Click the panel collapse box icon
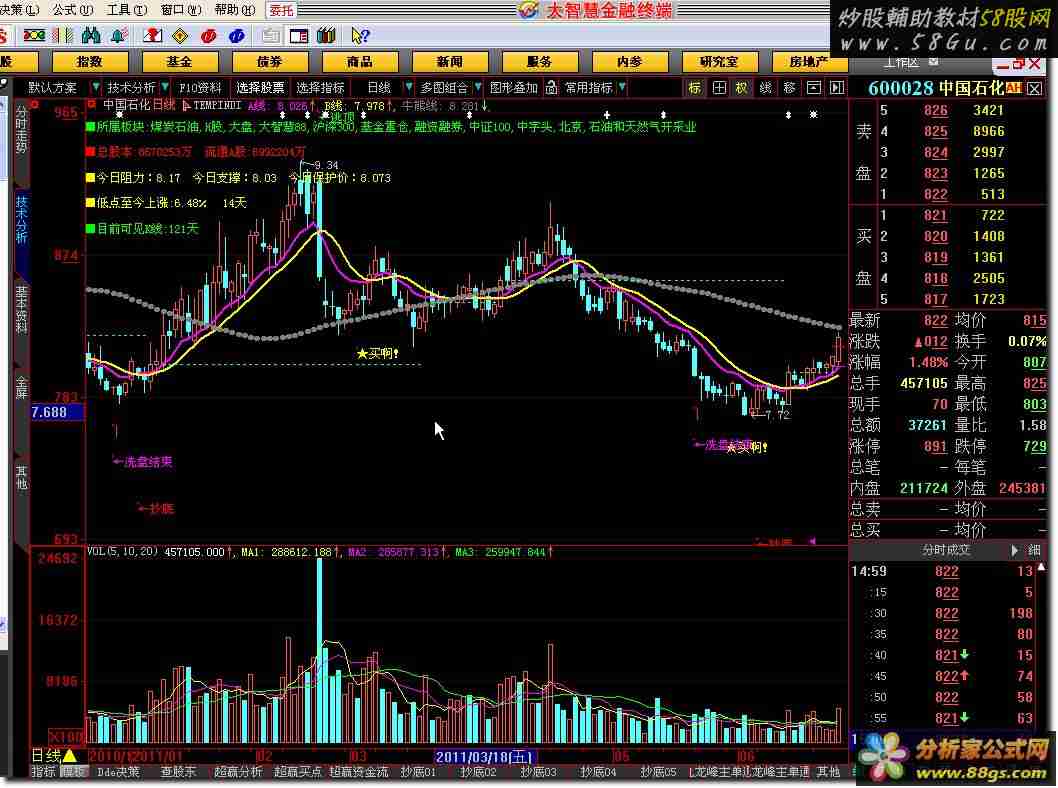 814,88
